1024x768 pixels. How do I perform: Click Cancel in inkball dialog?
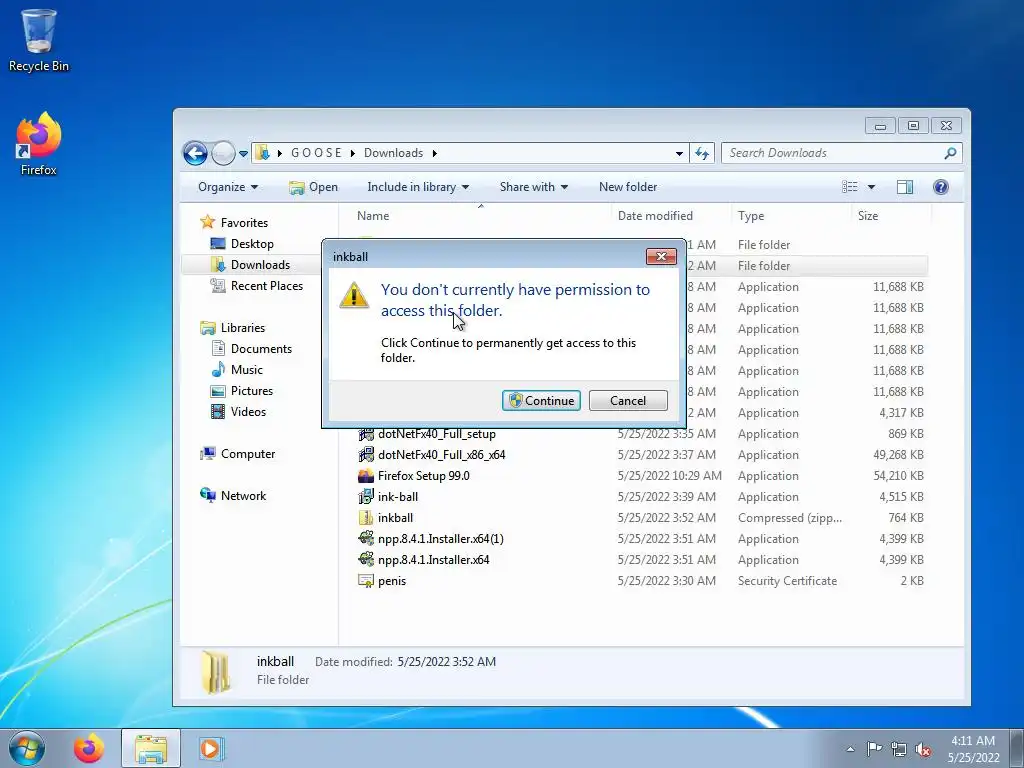point(628,400)
